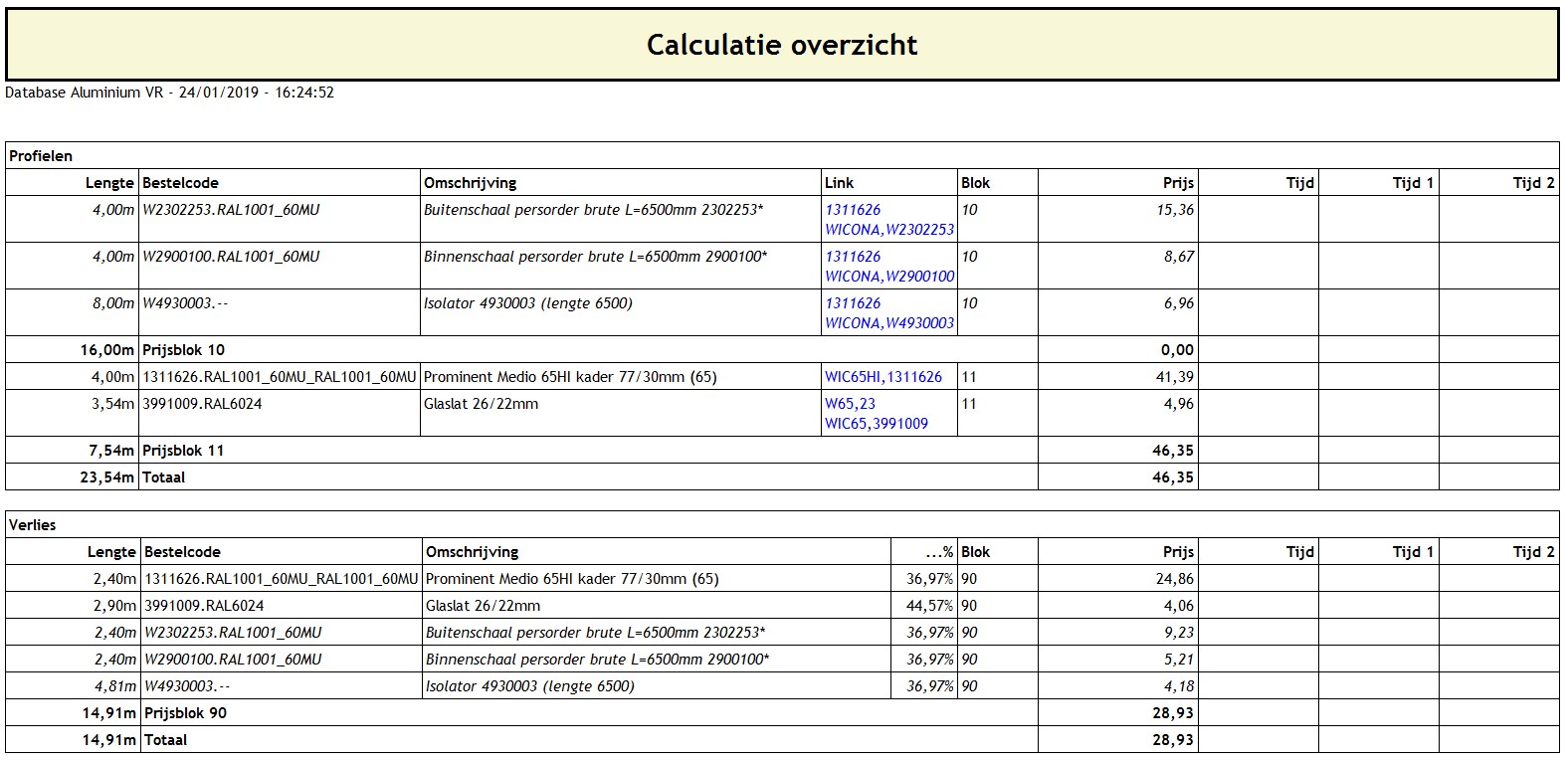Viewport: 1568px width, 760px height.
Task: Select the 2,90m length in Verlies
Action: 115,606
